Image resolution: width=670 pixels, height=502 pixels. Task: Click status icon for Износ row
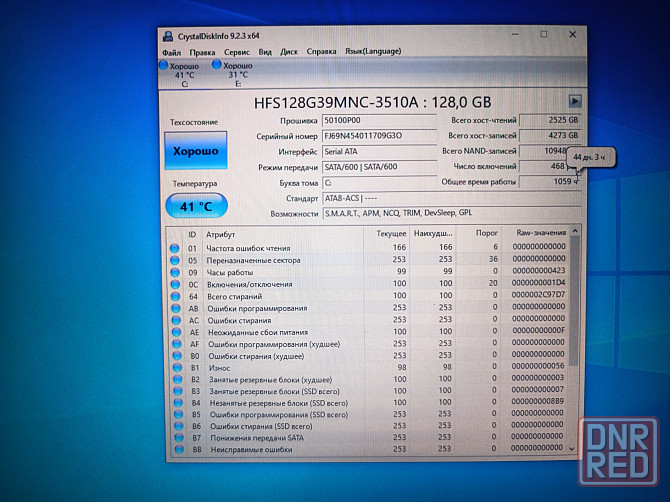(x=177, y=367)
